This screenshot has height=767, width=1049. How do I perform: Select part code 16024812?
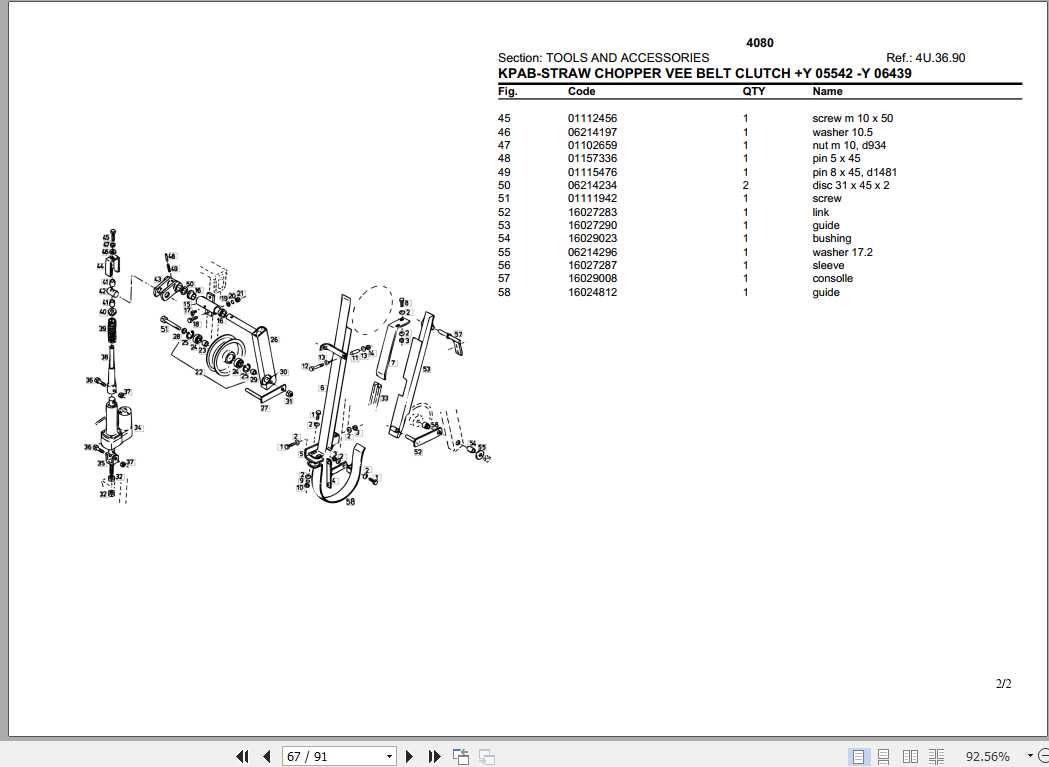[592, 292]
